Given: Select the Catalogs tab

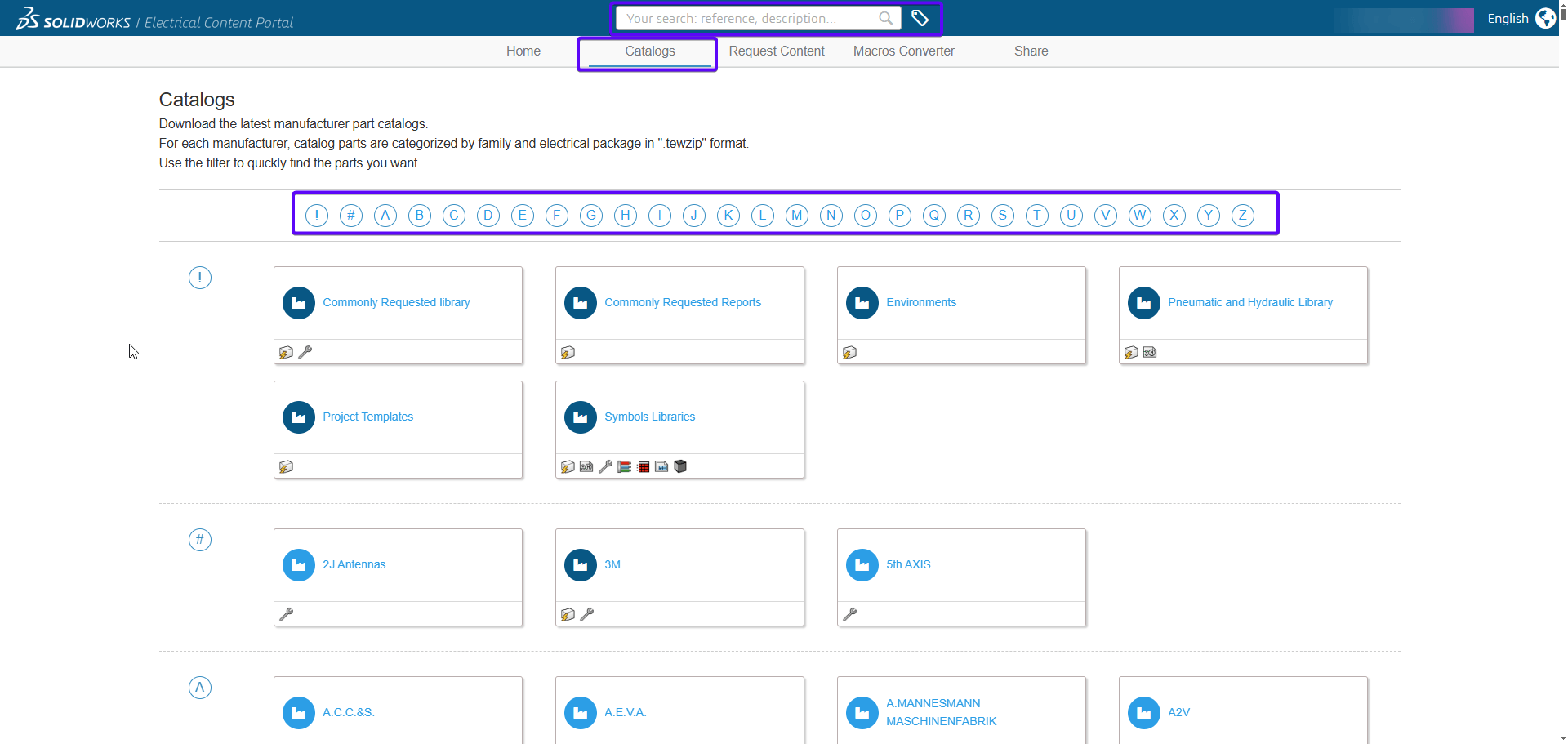Looking at the screenshot, I should point(650,51).
